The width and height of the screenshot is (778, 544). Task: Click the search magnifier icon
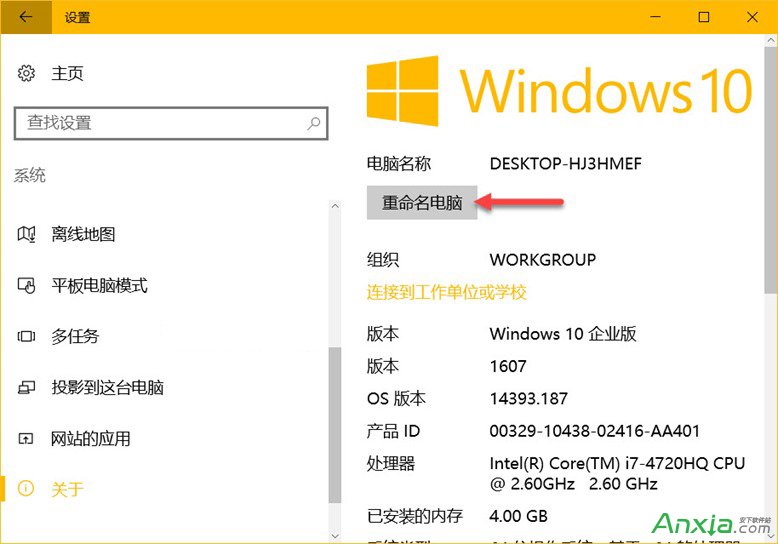tap(314, 123)
